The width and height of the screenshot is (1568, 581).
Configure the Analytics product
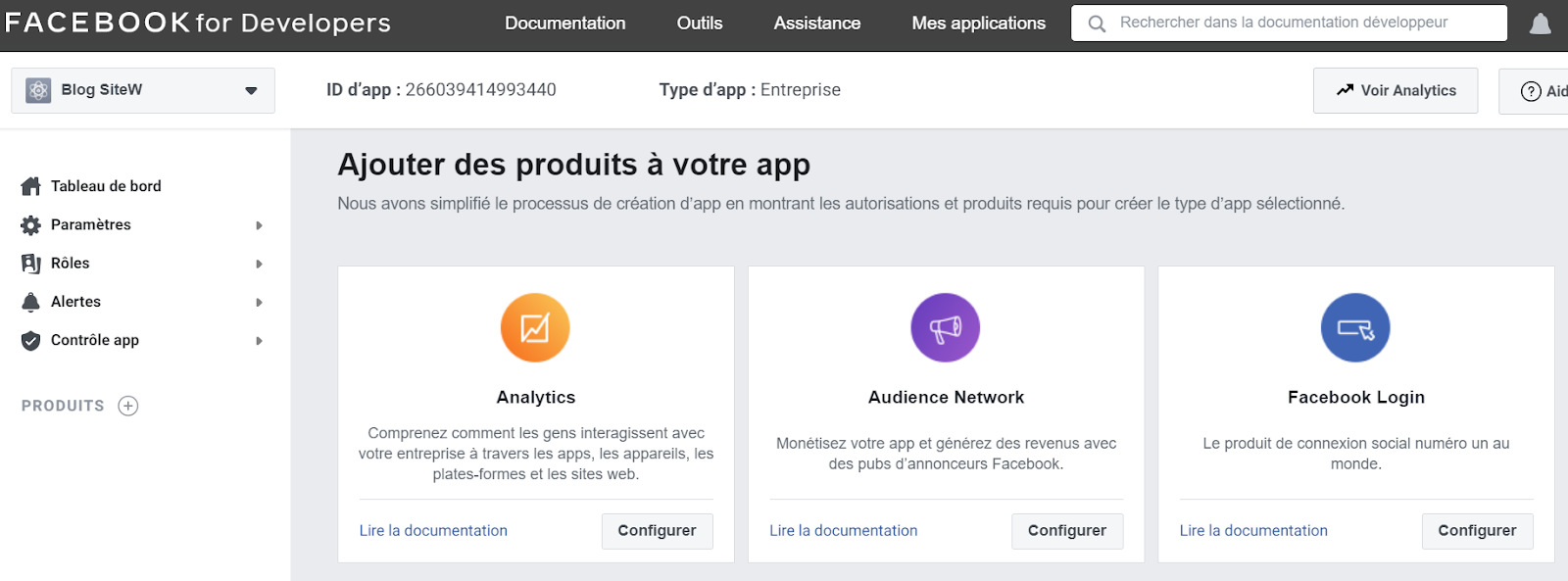point(657,530)
